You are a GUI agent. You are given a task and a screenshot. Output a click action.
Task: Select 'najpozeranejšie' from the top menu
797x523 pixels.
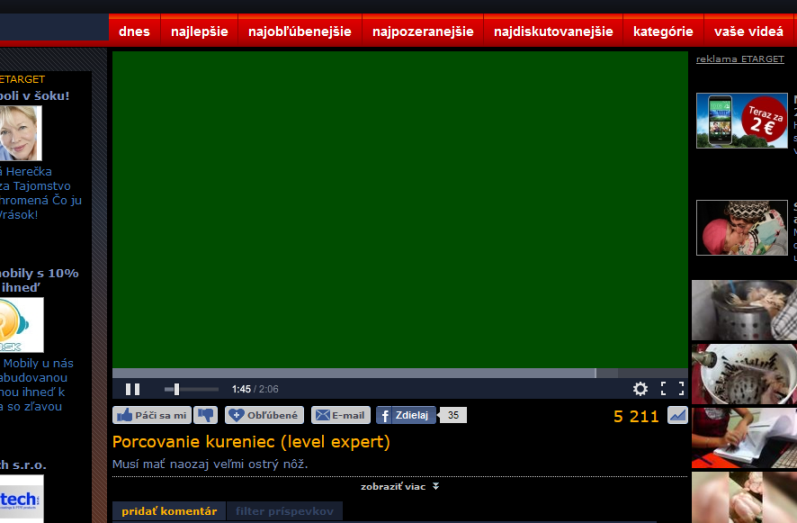(422, 31)
